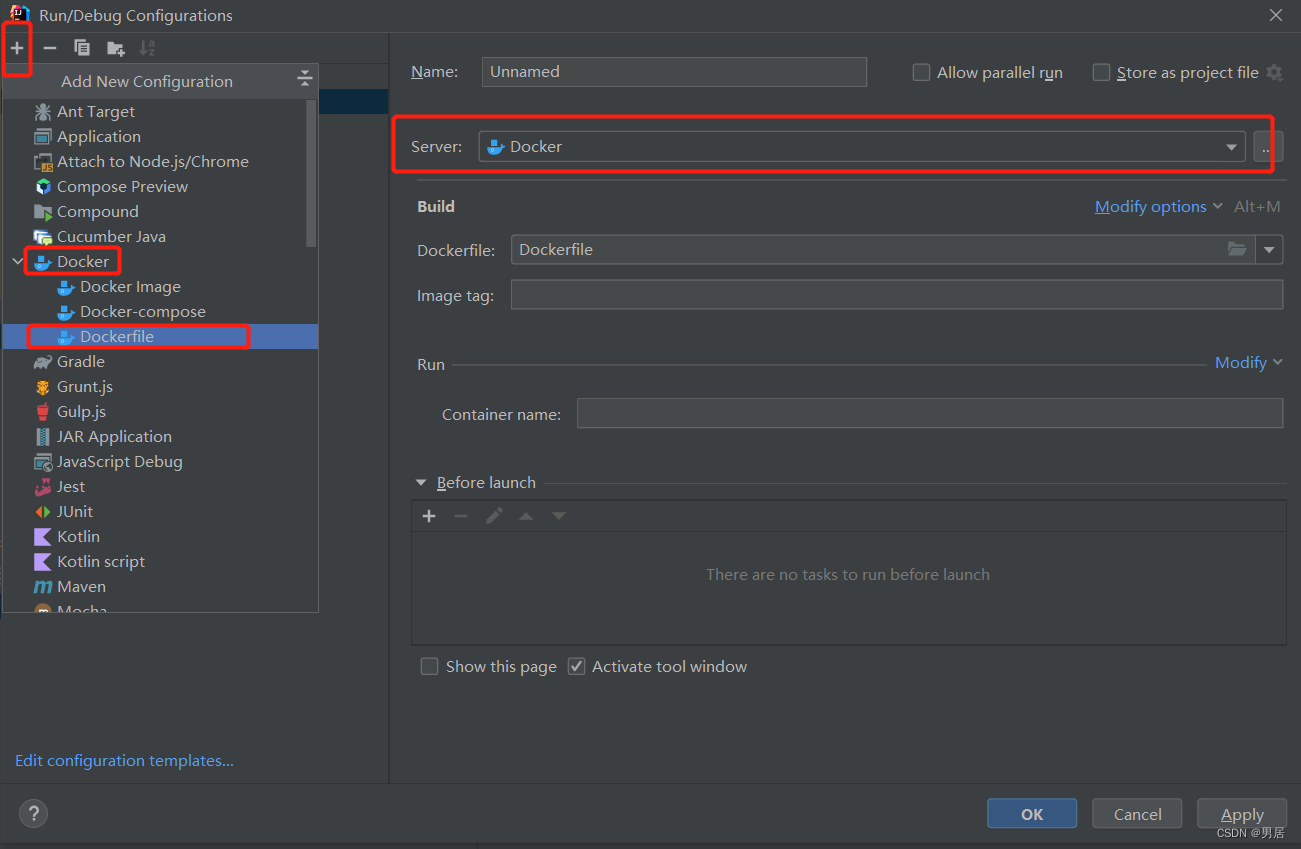The height and width of the screenshot is (849, 1301).
Task: Choose Docker-compose under Docker
Action: pos(143,311)
